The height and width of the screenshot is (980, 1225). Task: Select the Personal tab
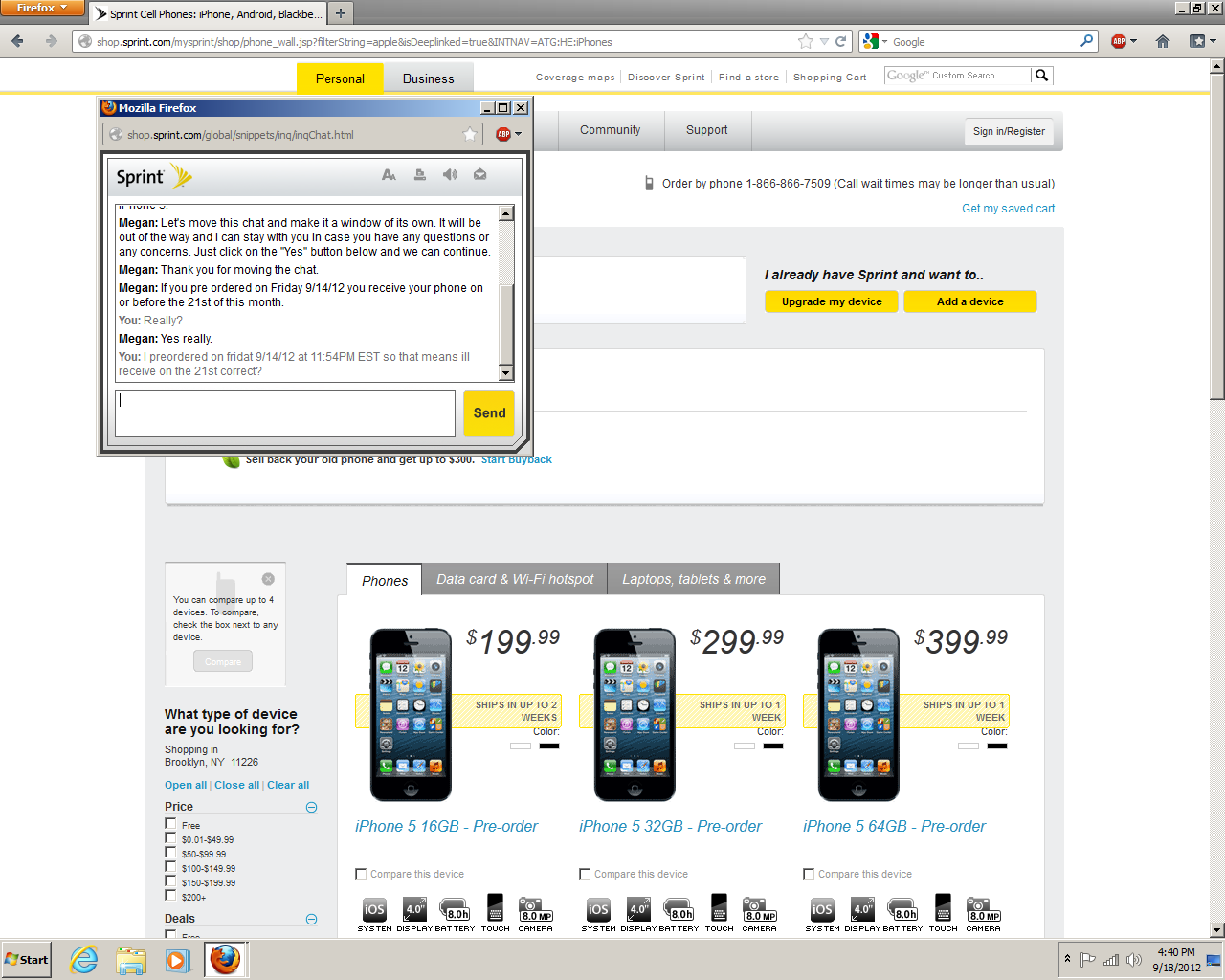pos(340,78)
